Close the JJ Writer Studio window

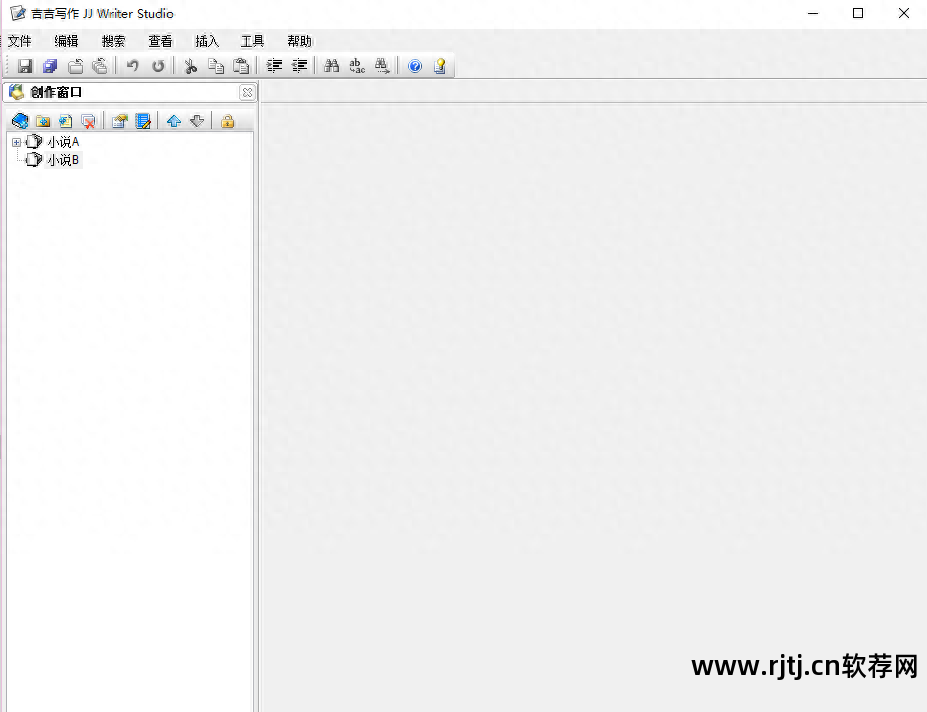(903, 13)
